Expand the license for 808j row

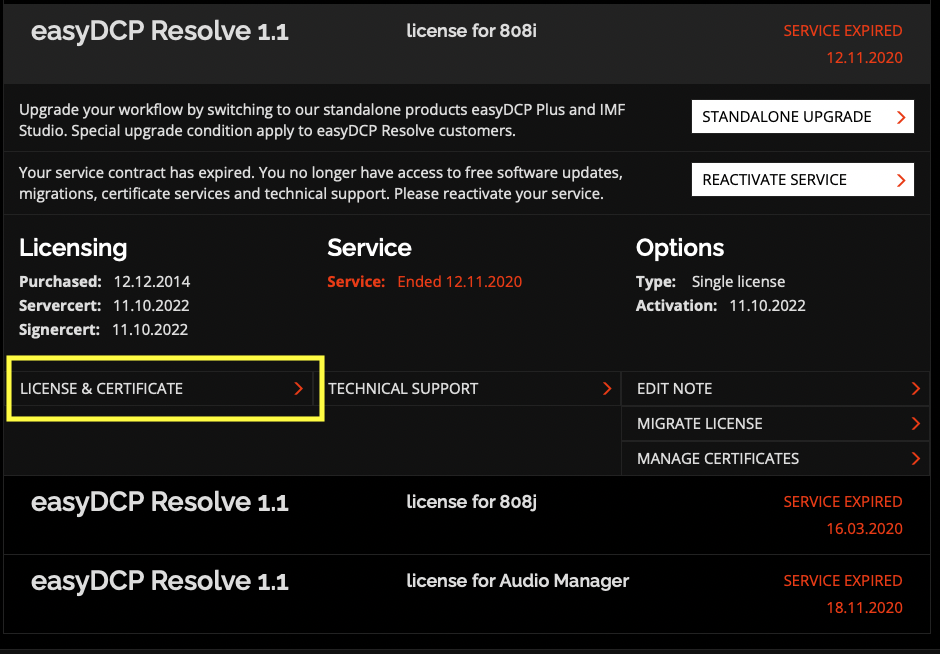click(467, 515)
